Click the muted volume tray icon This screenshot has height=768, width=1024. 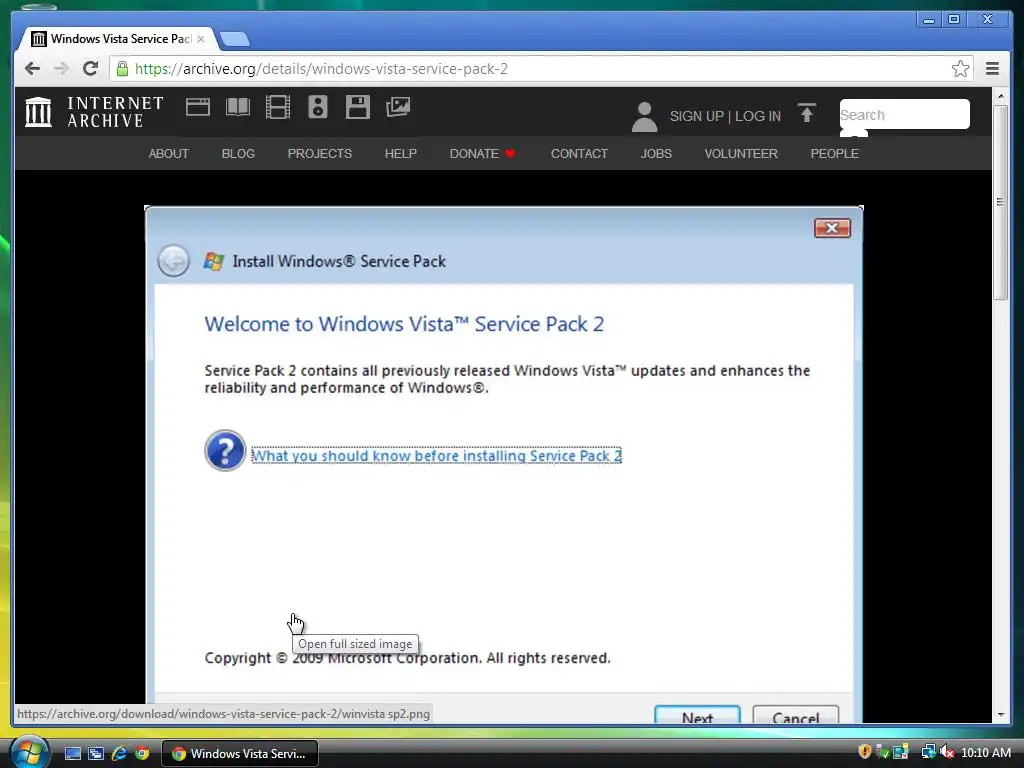point(947,752)
